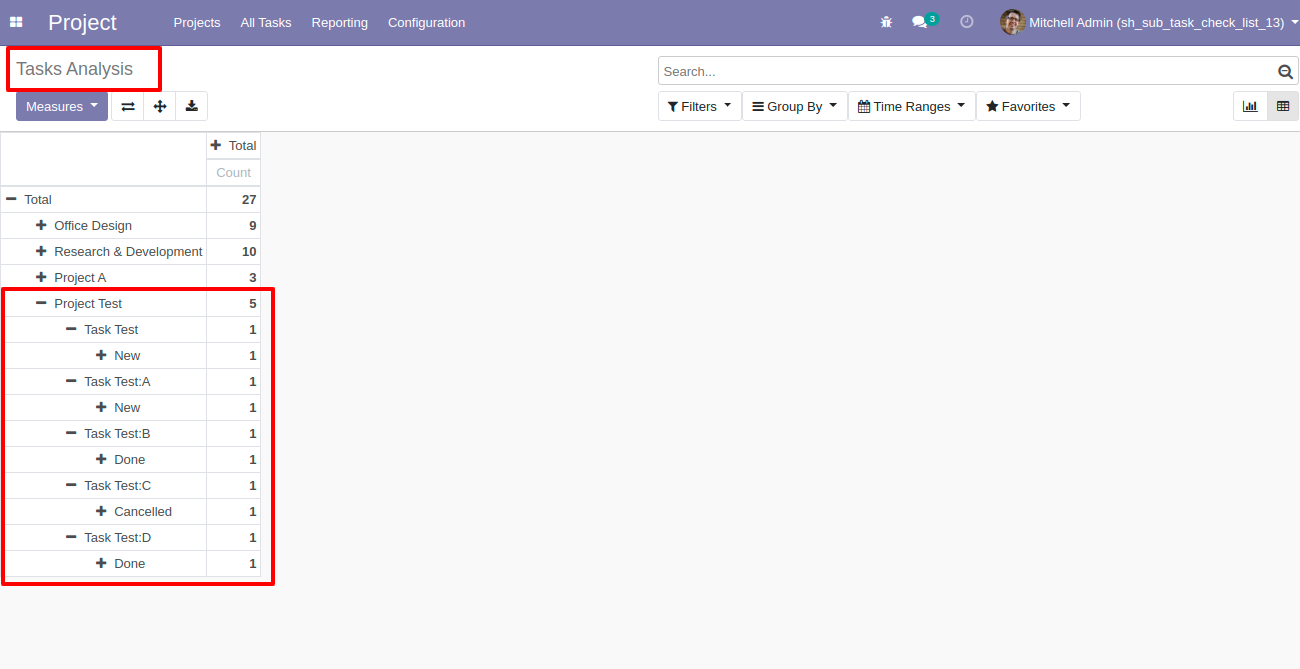Collapse the Project Test row

[104, 303]
